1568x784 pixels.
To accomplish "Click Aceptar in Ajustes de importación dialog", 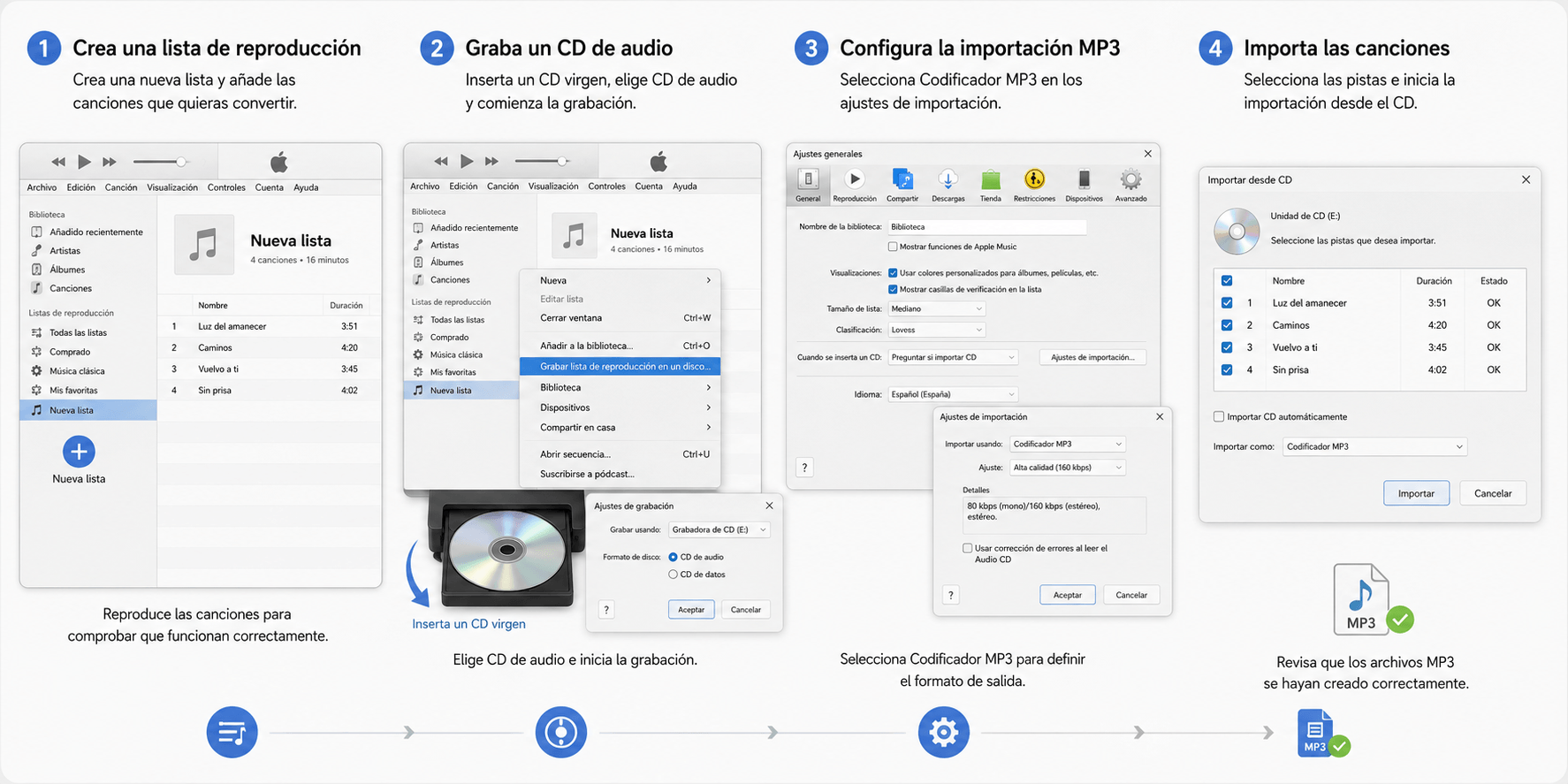I will [1067, 595].
